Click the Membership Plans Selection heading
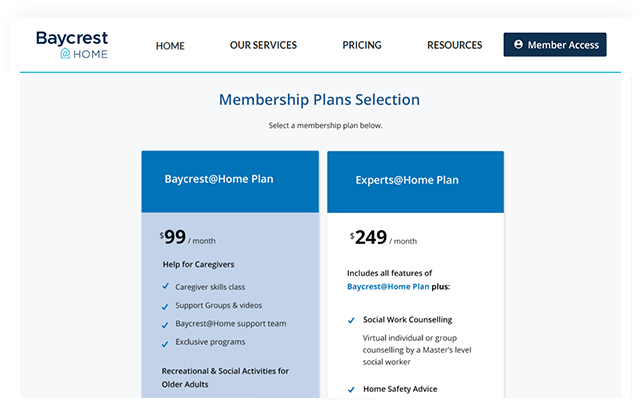The image size is (640, 416). [x=319, y=100]
